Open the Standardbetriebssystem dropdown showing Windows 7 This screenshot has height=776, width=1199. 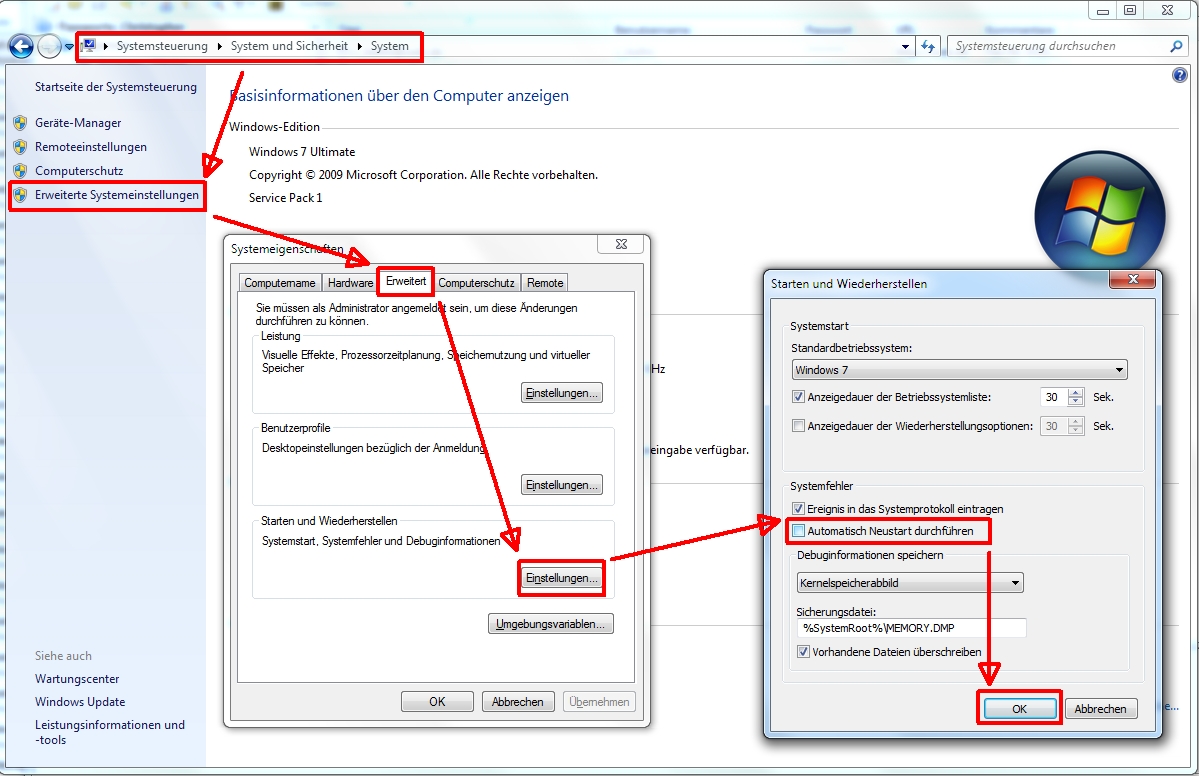(959, 370)
